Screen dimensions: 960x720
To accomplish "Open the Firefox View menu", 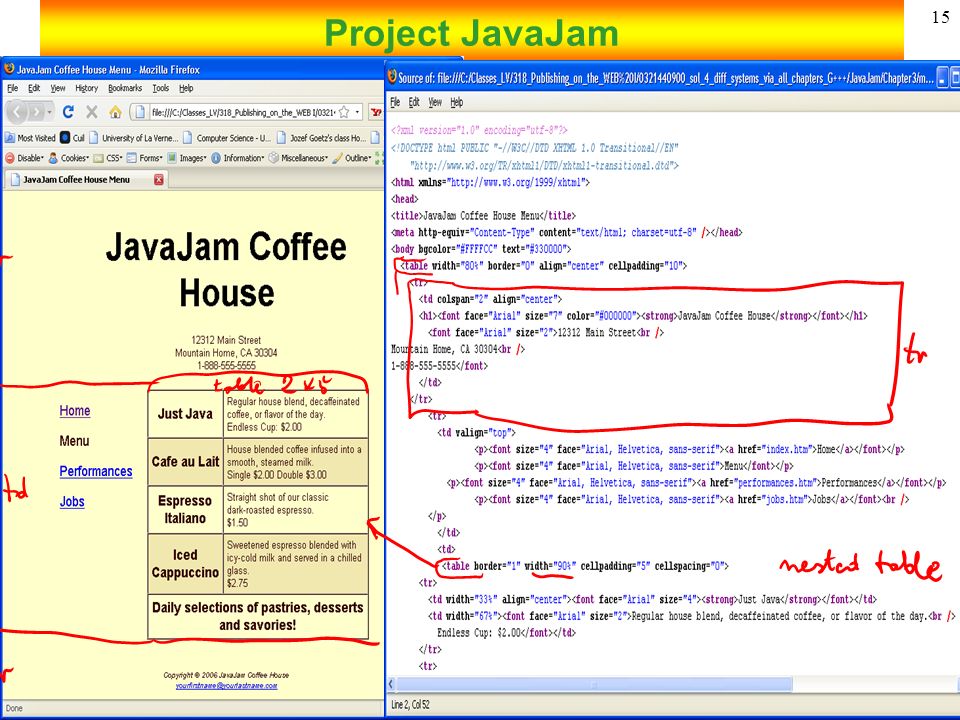I will (x=58, y=88).
